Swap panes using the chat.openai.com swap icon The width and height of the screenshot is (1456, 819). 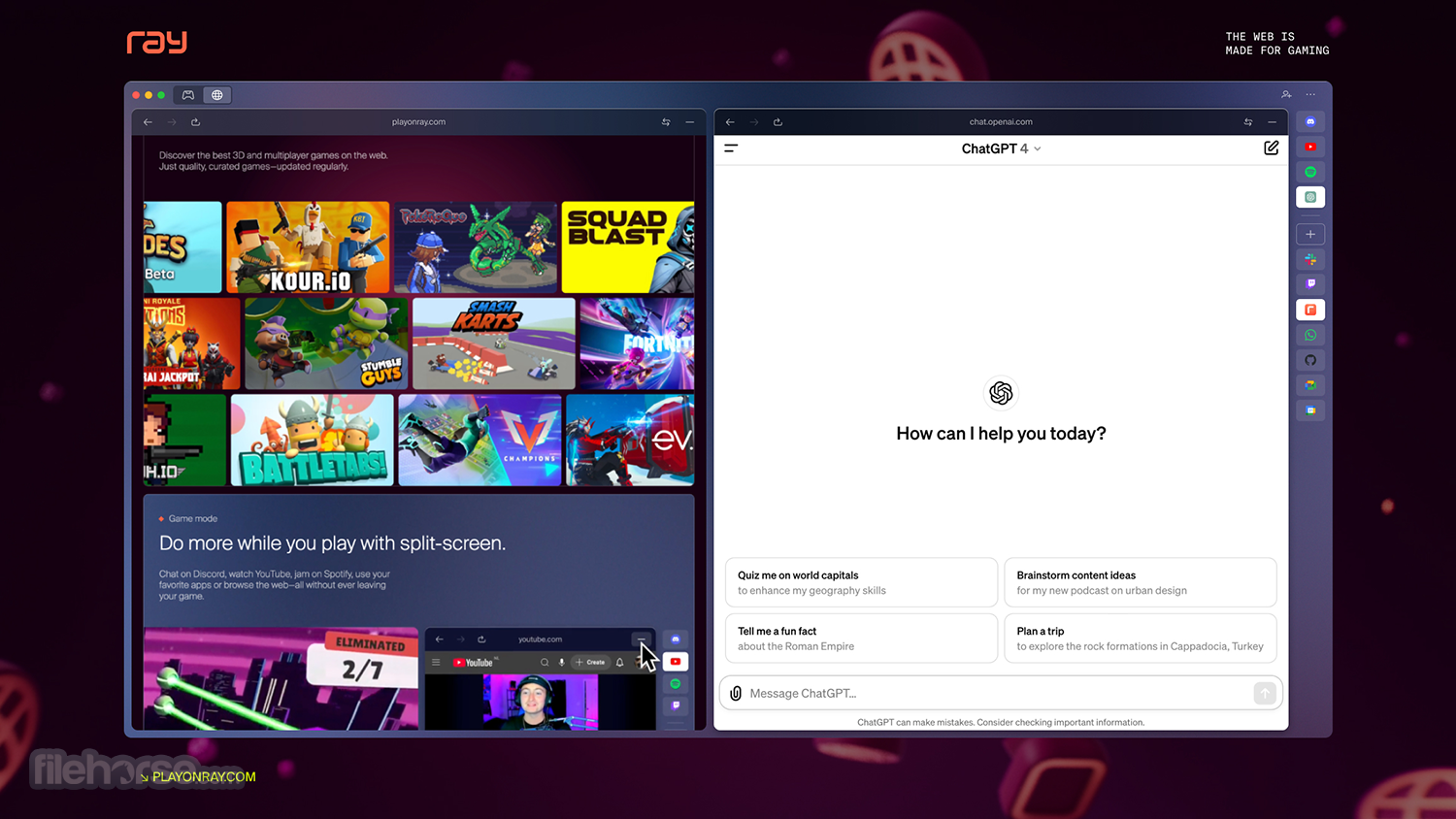click(1248, 122)
